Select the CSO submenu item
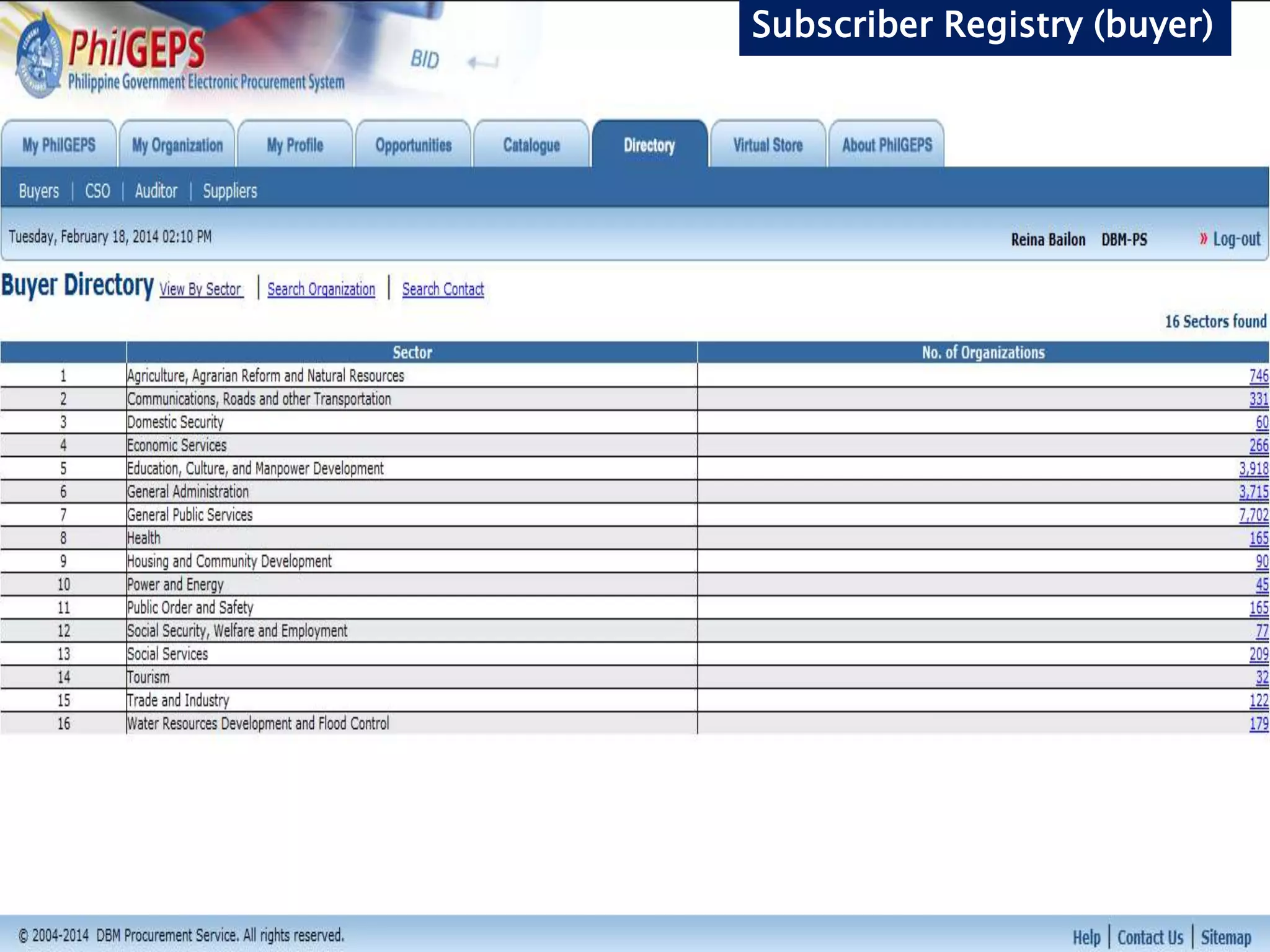Screen dimensions: 1270x952 tap(97, 191)
